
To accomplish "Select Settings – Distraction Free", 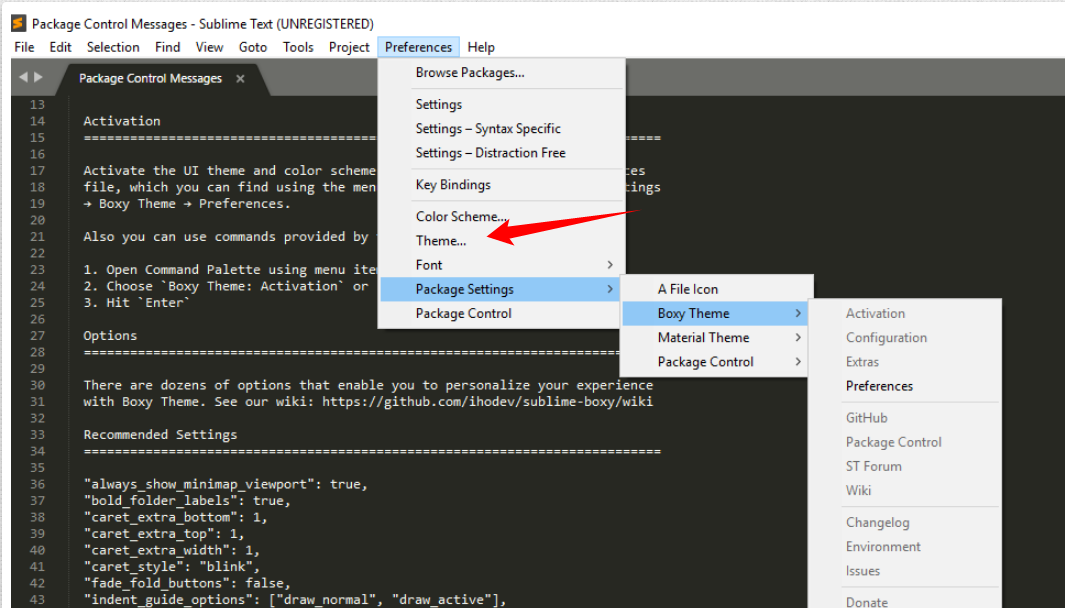I will pos(490,153).
